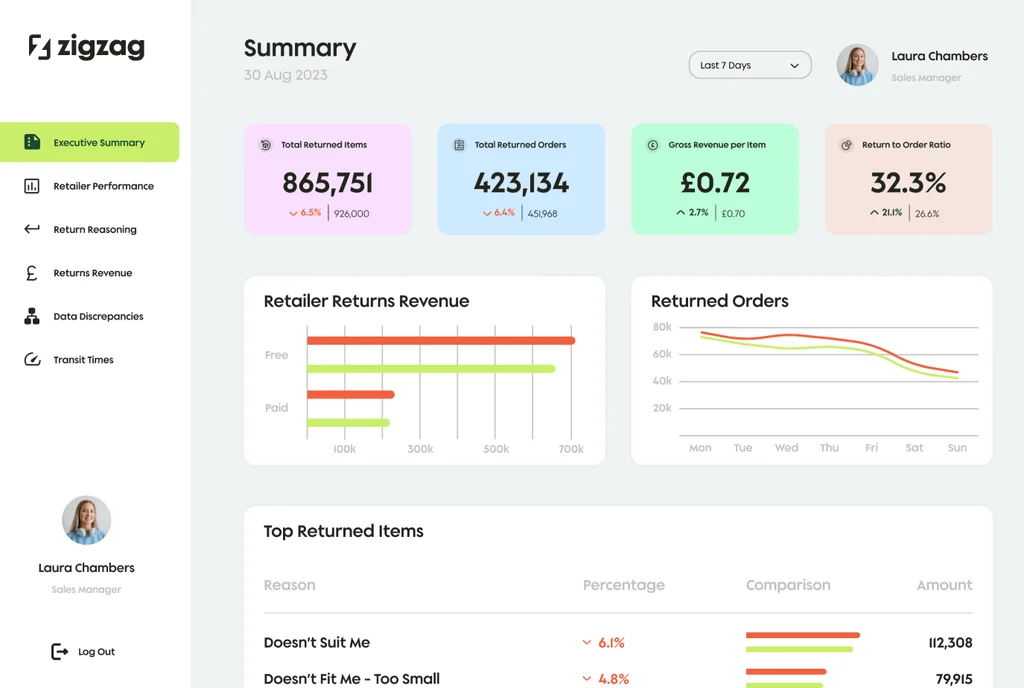The width and height of the screenshot is (1024, 688).
Task: Click the zigzag logo
Action: click(x=87, y=46)
